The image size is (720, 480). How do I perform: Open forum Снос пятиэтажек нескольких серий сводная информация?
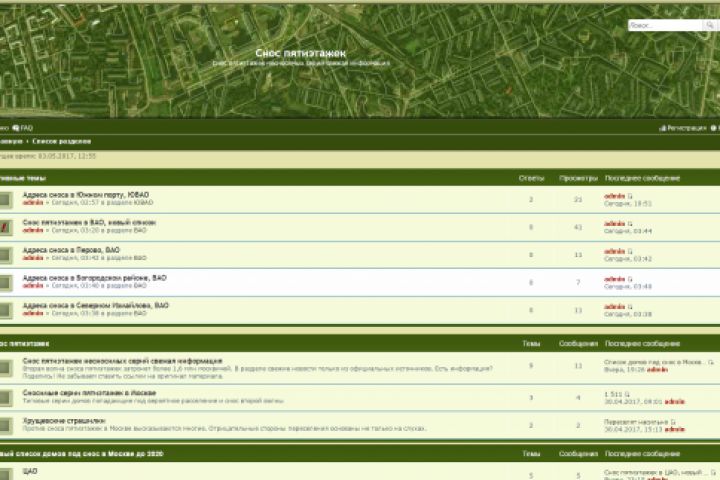pyautogui.click(x=122, y=361)
